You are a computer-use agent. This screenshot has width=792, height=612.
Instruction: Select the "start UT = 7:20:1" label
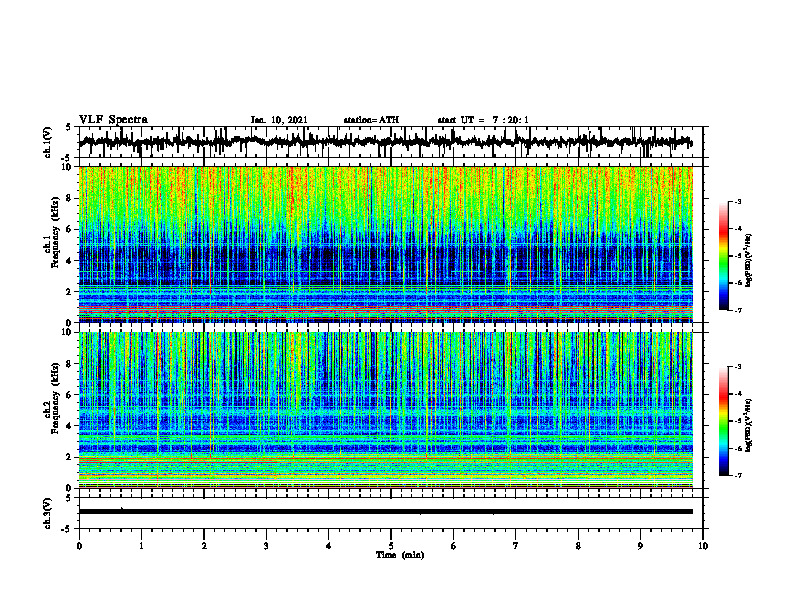pyautogui.click(x=483, y=120)
